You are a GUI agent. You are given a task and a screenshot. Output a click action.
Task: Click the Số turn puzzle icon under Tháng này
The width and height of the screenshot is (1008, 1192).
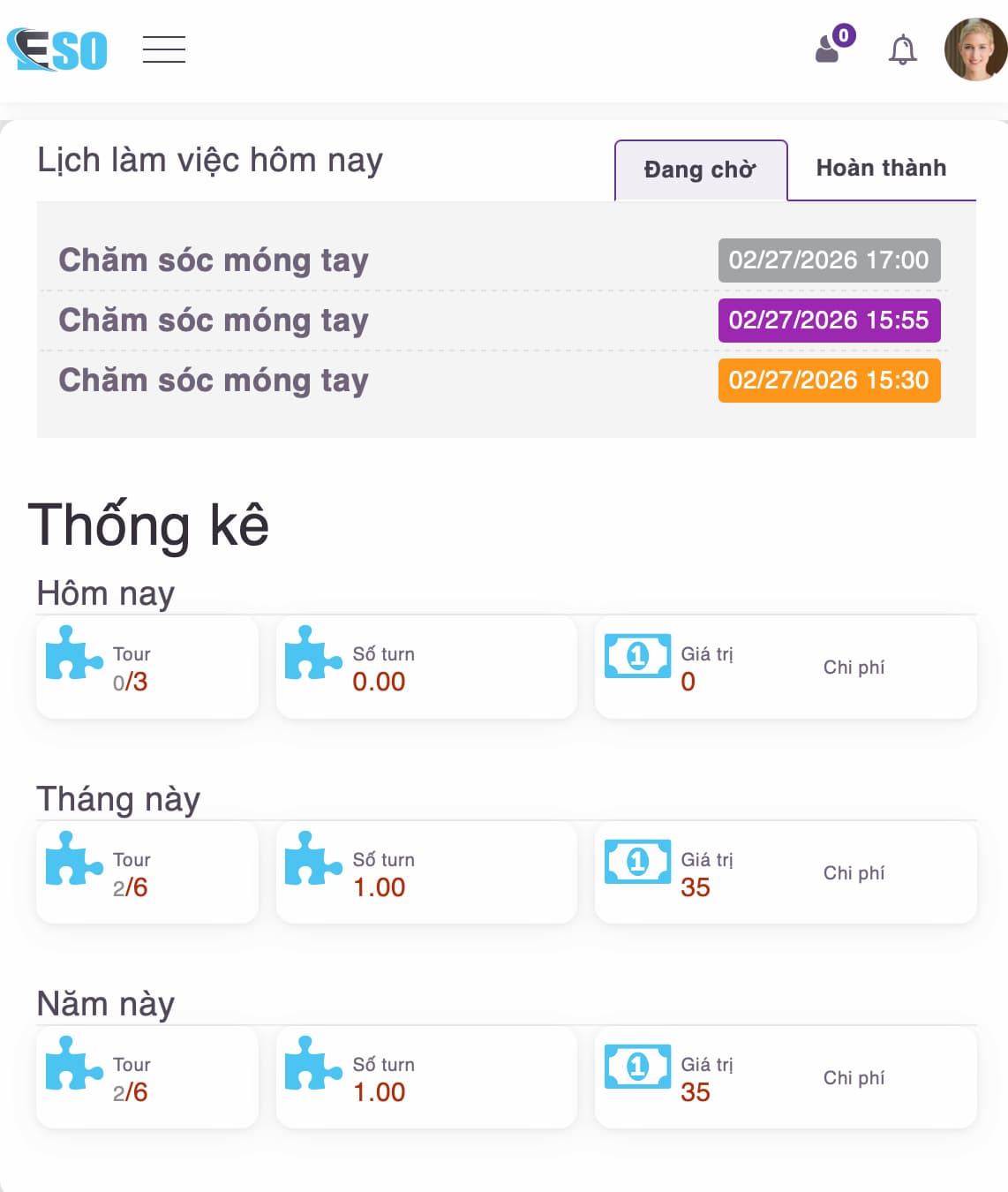click(x=312, y=862)
